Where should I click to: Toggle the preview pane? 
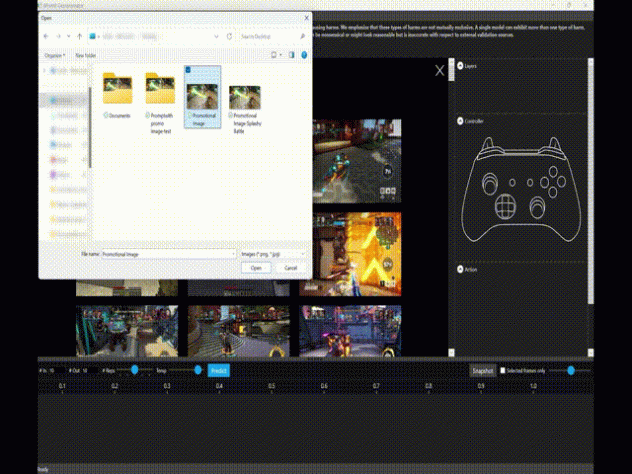click(291, 55)
